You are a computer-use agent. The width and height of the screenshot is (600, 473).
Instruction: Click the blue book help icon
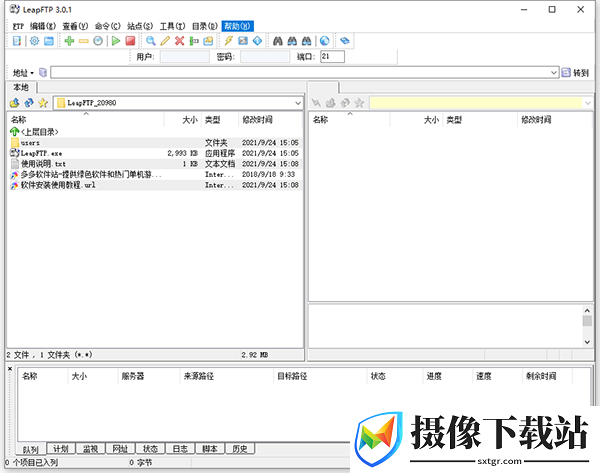click(x=345, y=41)
